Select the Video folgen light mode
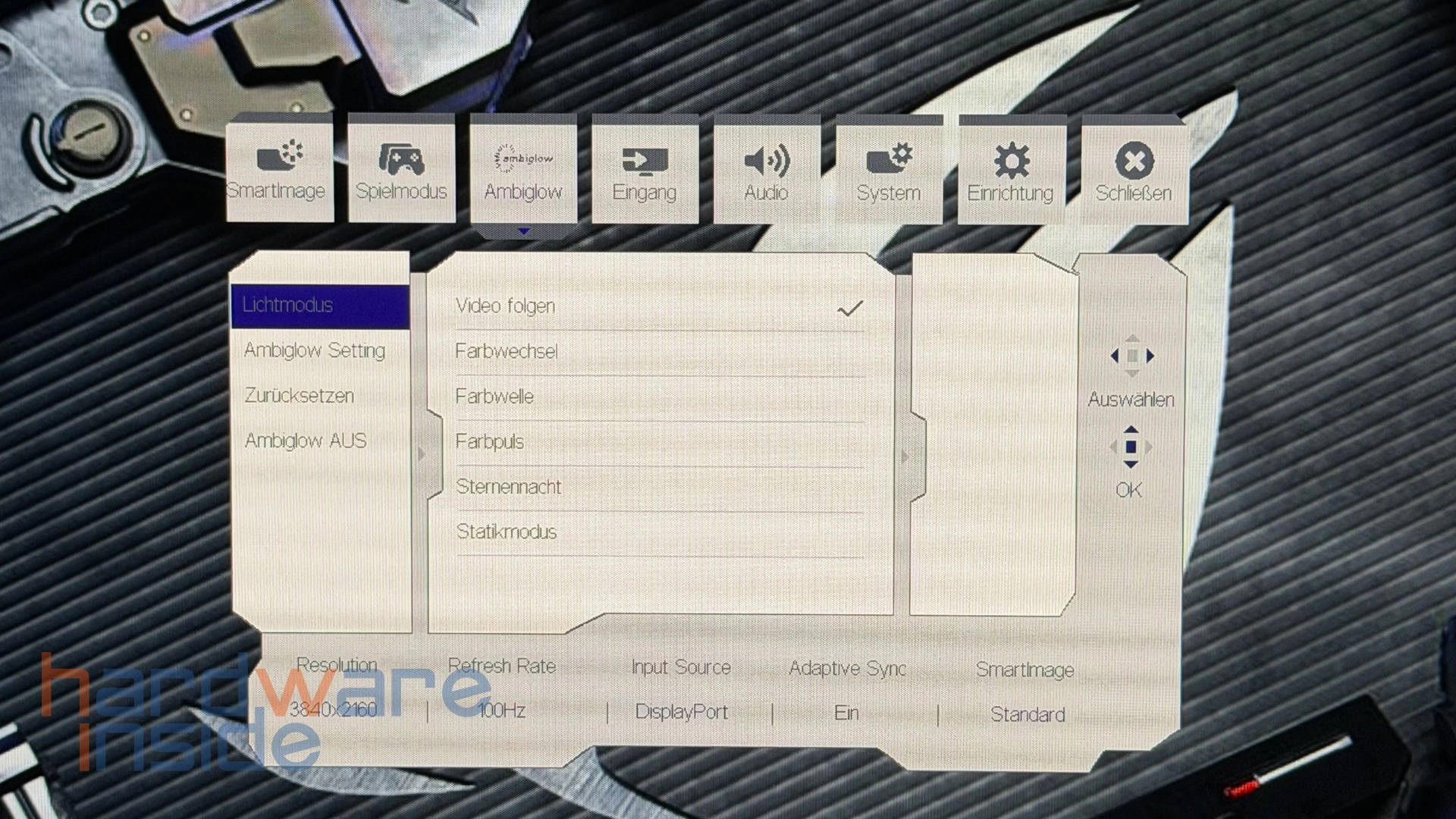Image resolution: width=1456 pixels, height=819 pixels. pyautogui.click(x=505, y=306)
